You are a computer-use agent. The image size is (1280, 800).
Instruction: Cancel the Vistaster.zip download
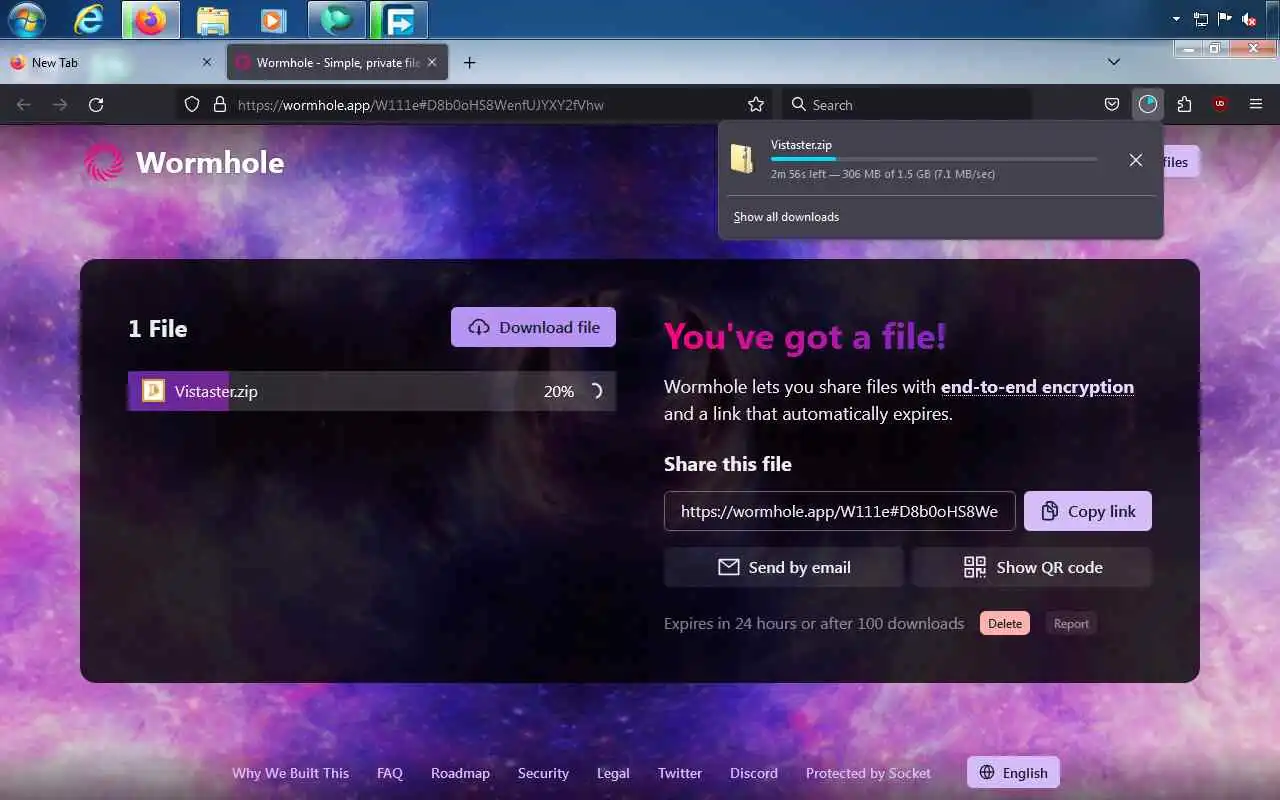1136,160
